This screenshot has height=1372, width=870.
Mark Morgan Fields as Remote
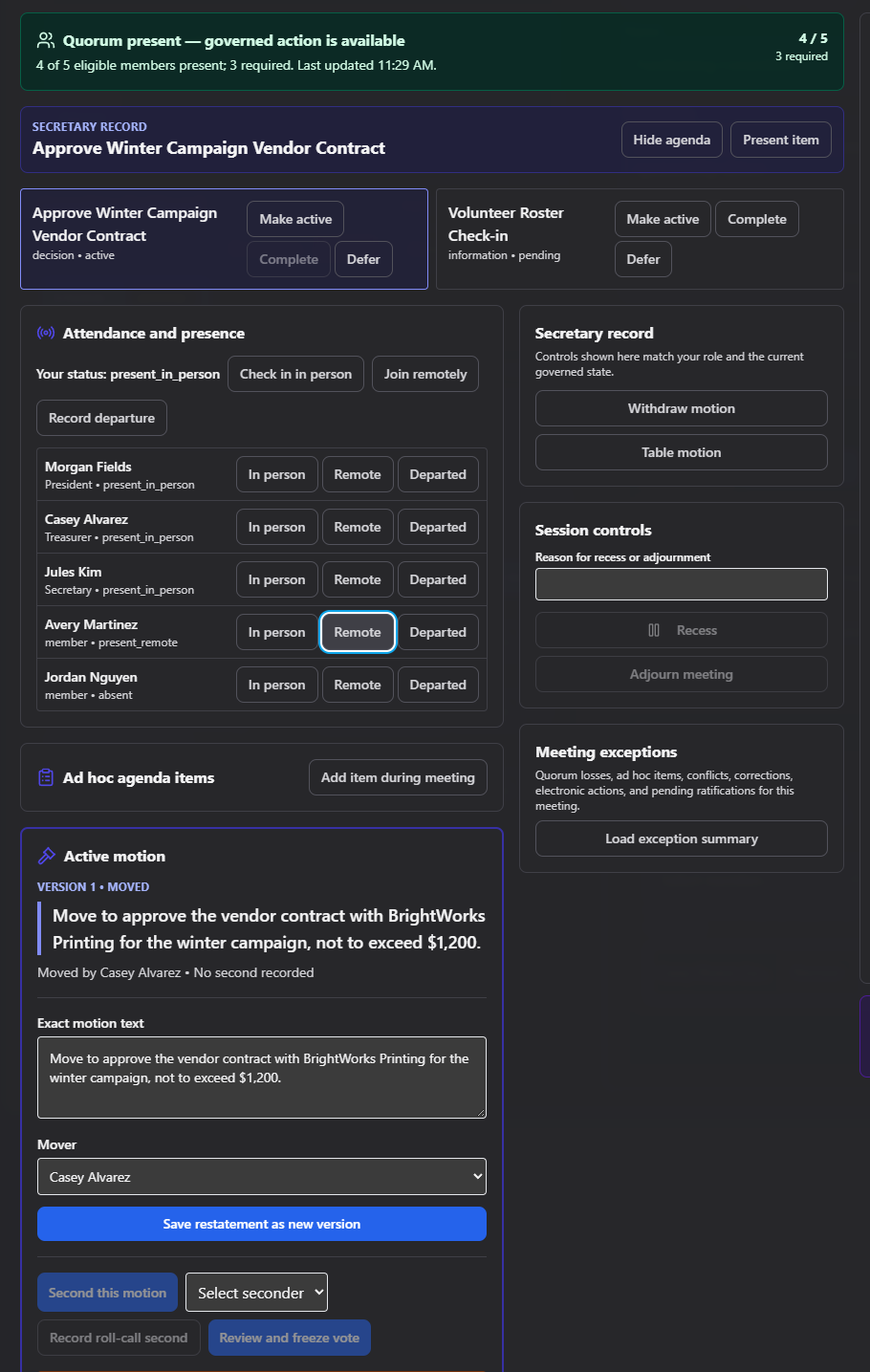[x=358, y=474]
